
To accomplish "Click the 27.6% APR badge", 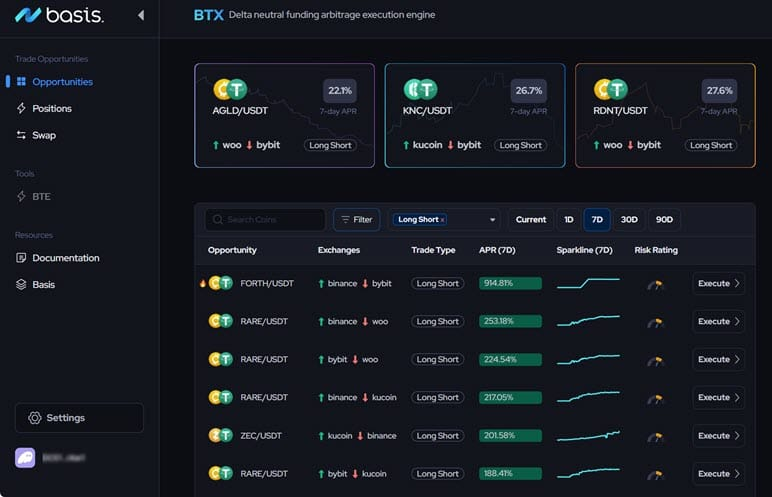I will [719, 91].
